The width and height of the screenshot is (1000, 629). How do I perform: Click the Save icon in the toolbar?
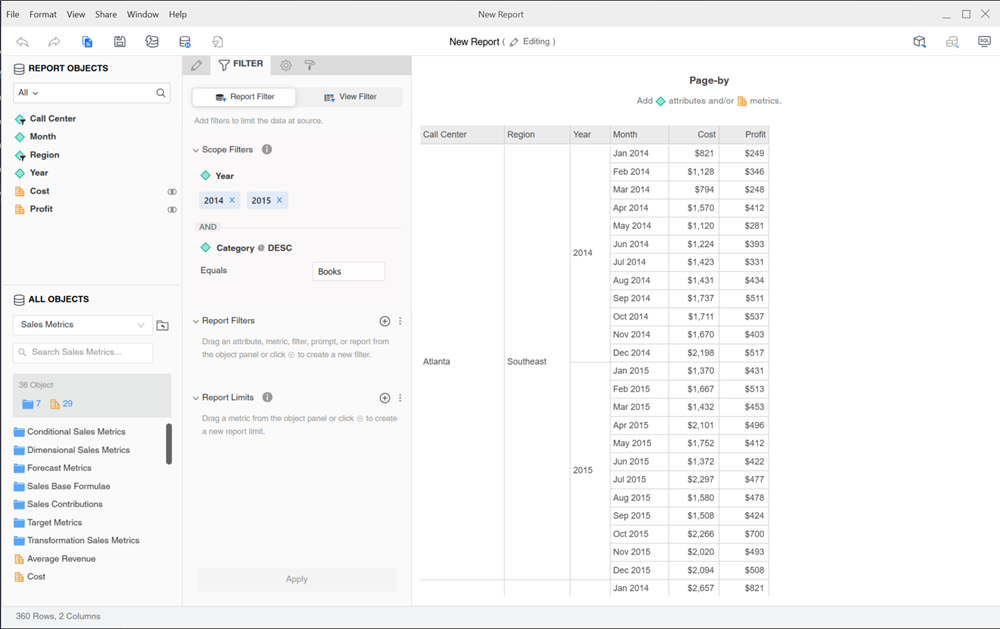click(120, 42)
